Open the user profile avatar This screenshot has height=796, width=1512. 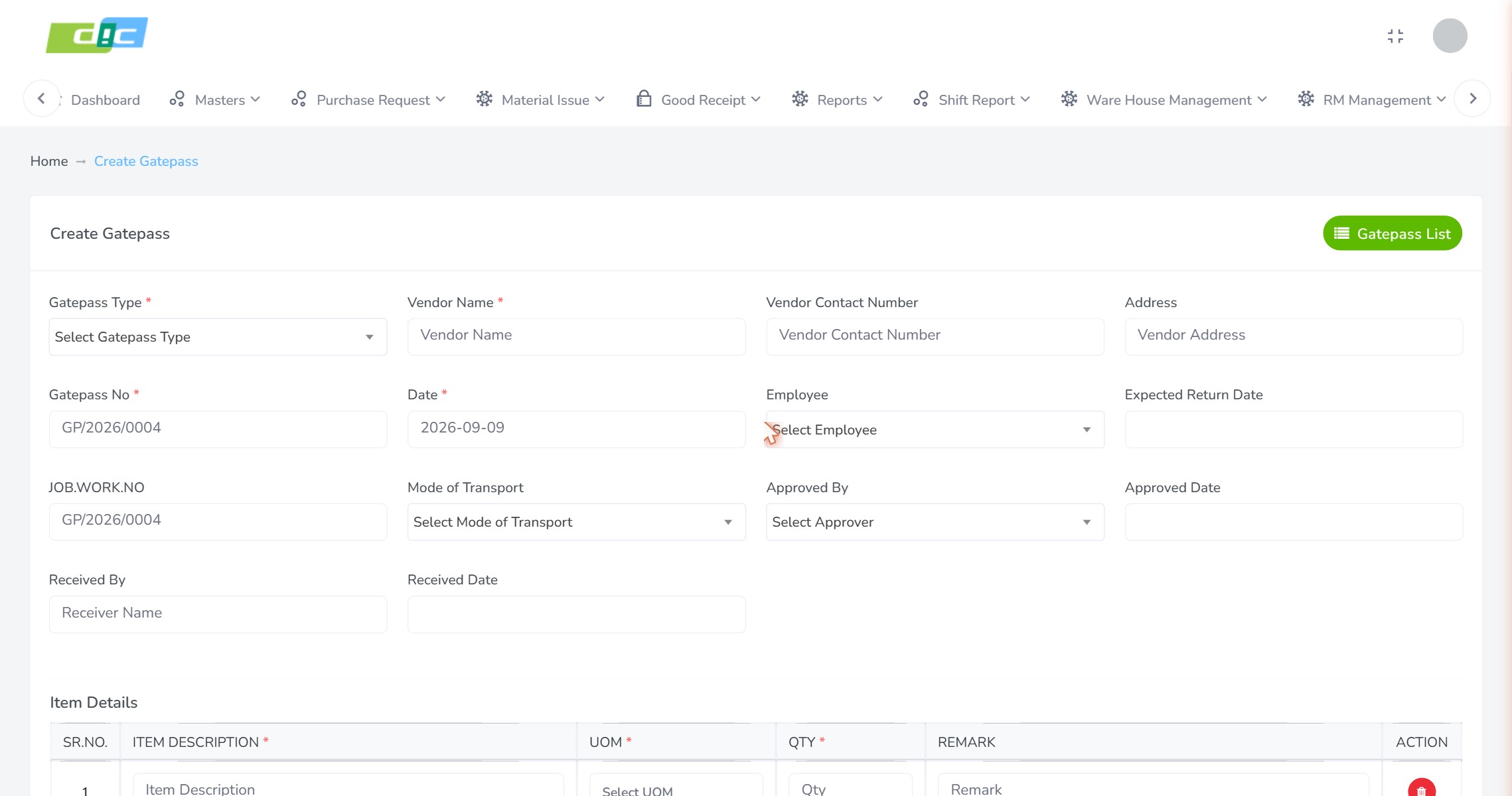[x=1450, y=36]
